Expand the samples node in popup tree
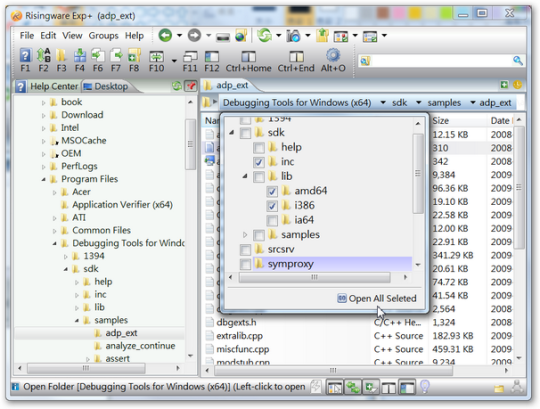 pos(245,234)
